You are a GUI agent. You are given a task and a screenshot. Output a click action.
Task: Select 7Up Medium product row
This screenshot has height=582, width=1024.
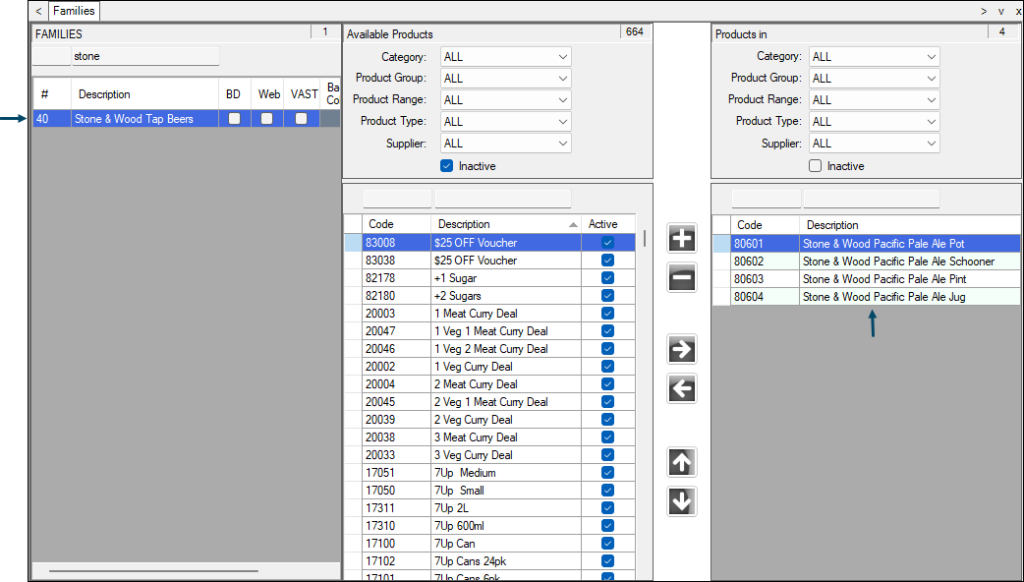pyautogui.click(x=490, y=472)
